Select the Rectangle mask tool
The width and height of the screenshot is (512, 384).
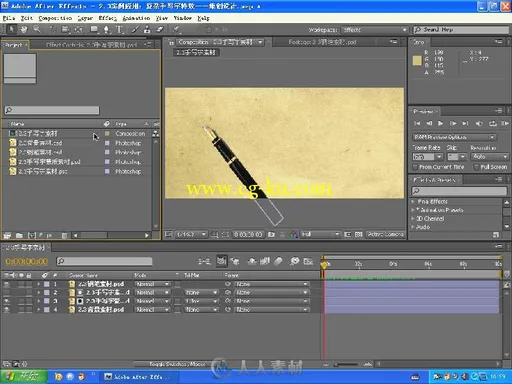(94, 30)
